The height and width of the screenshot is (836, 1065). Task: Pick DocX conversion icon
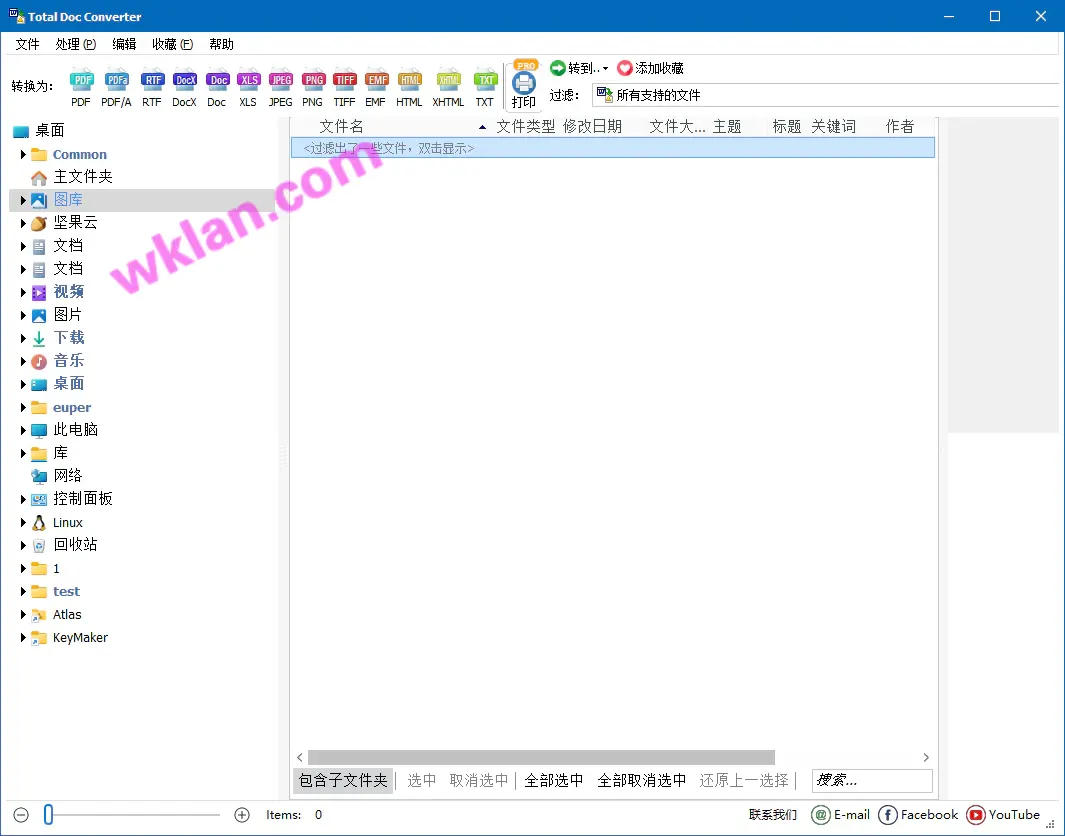click(x=185, y=80)
